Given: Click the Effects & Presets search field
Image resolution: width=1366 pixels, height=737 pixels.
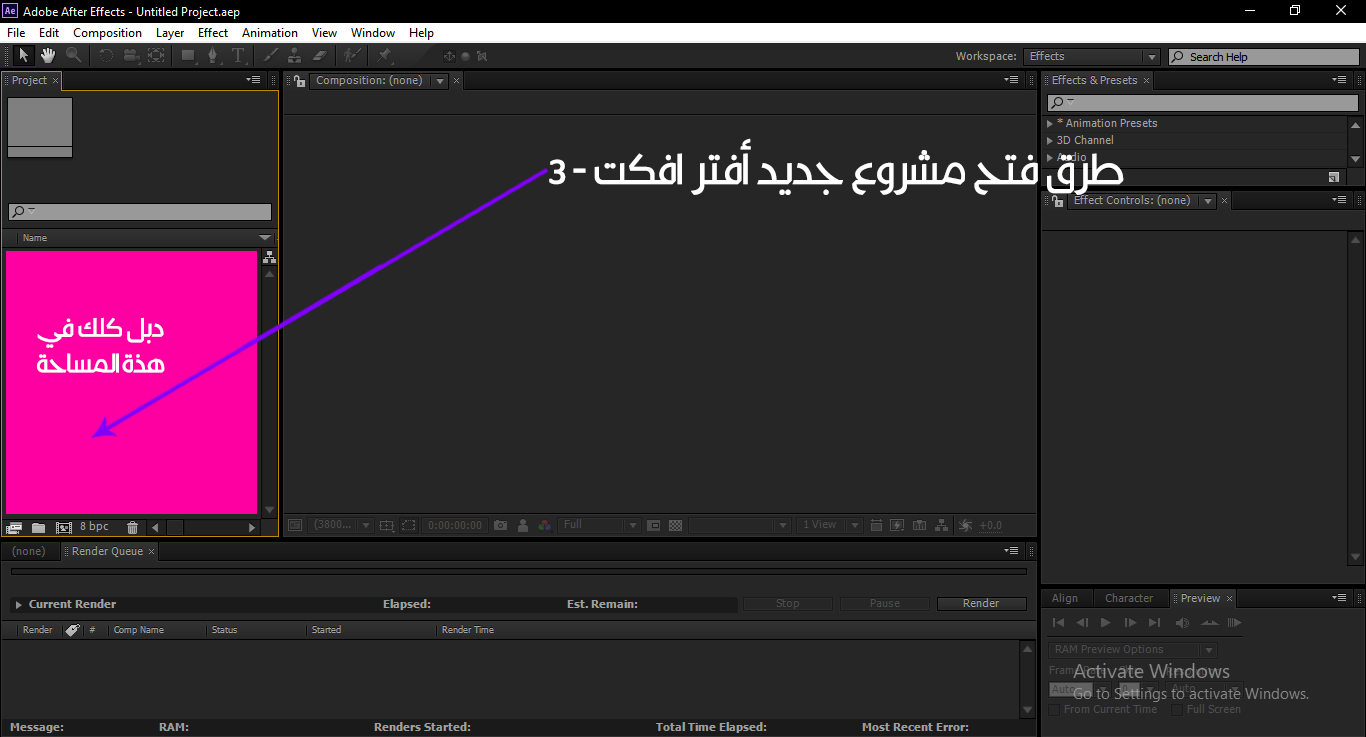Looking at the screenshot, I should click(x=1203, y=103).
